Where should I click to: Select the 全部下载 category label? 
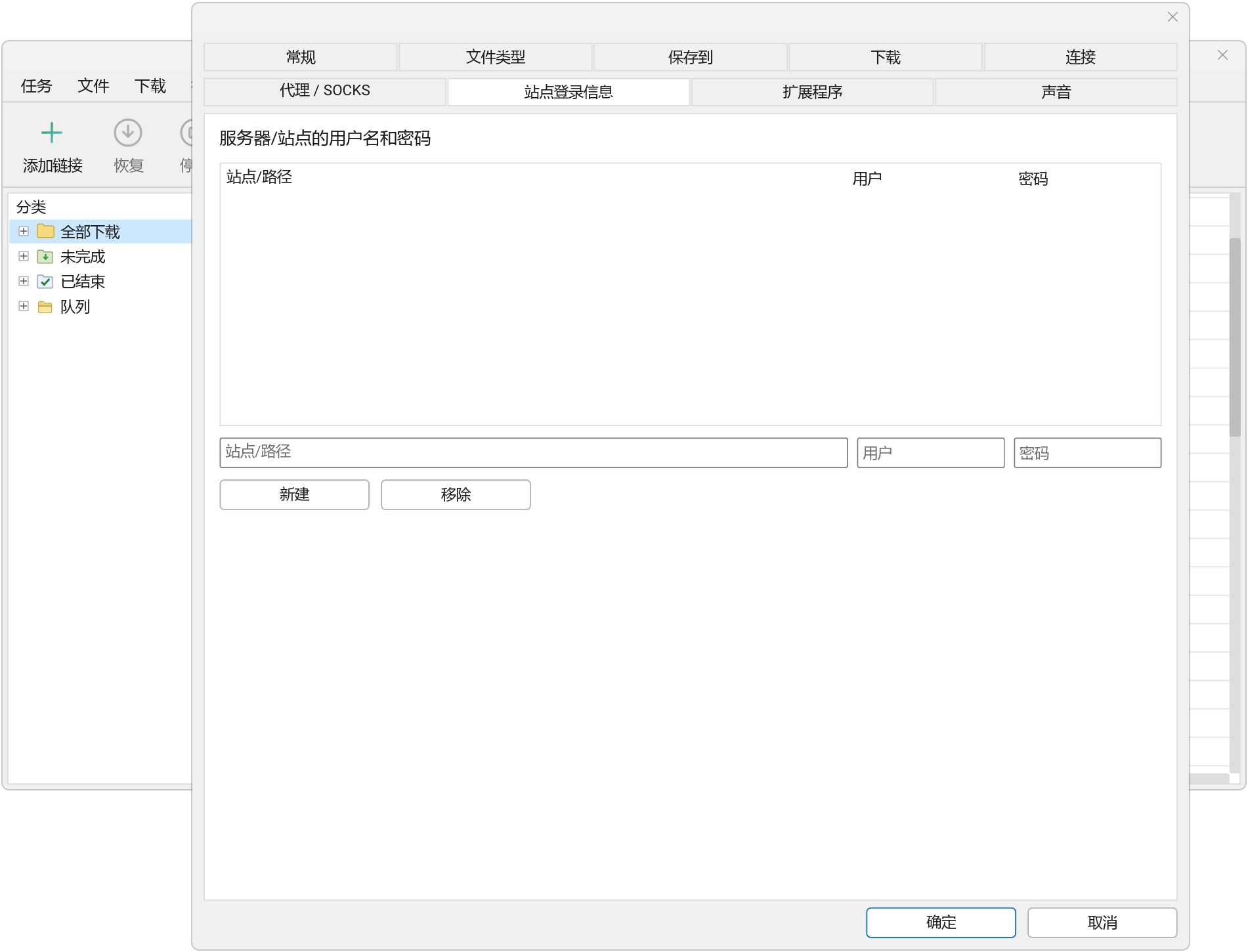(x=91, y=232)
